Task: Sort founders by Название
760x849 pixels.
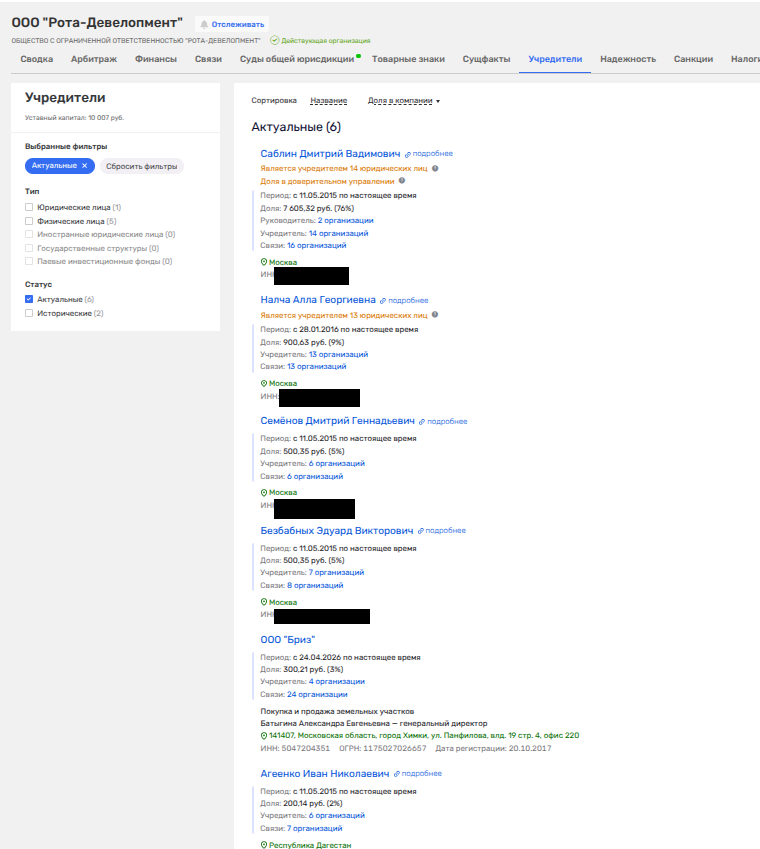Action: pos(329,101)
